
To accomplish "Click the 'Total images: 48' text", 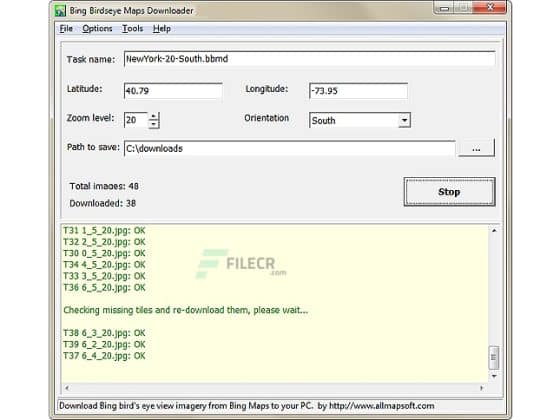I will point(104,186).
